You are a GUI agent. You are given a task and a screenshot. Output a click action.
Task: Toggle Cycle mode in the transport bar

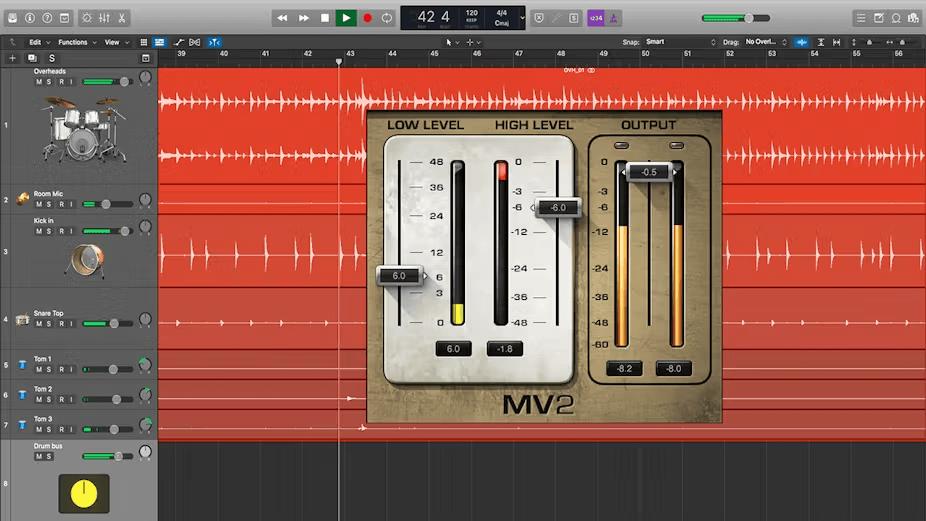coord(387,18)
